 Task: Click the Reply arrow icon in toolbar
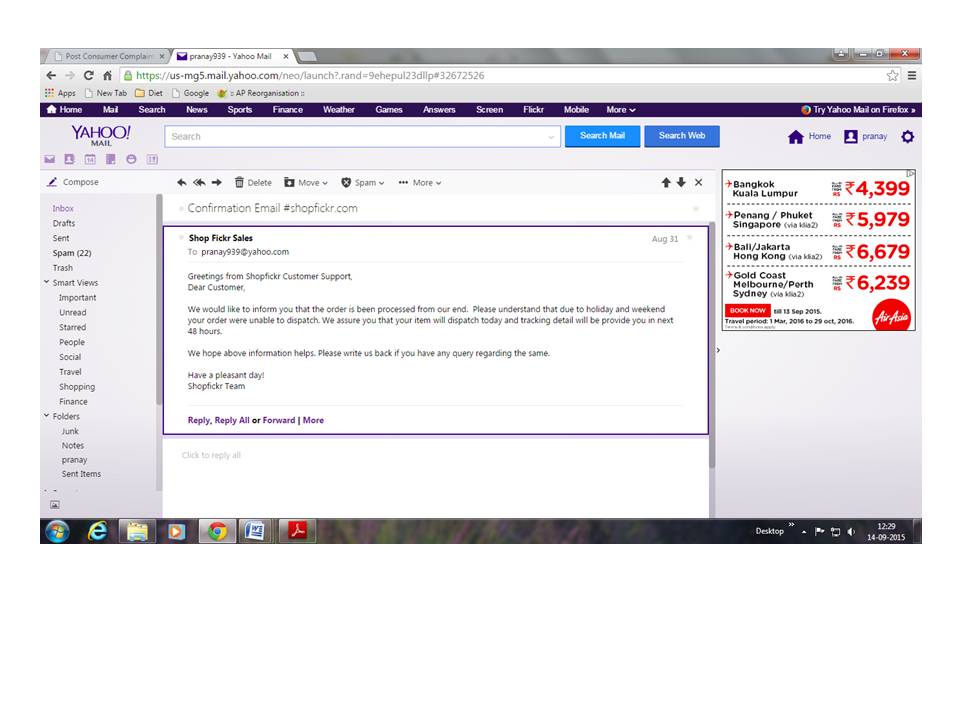tap(181, 183)
